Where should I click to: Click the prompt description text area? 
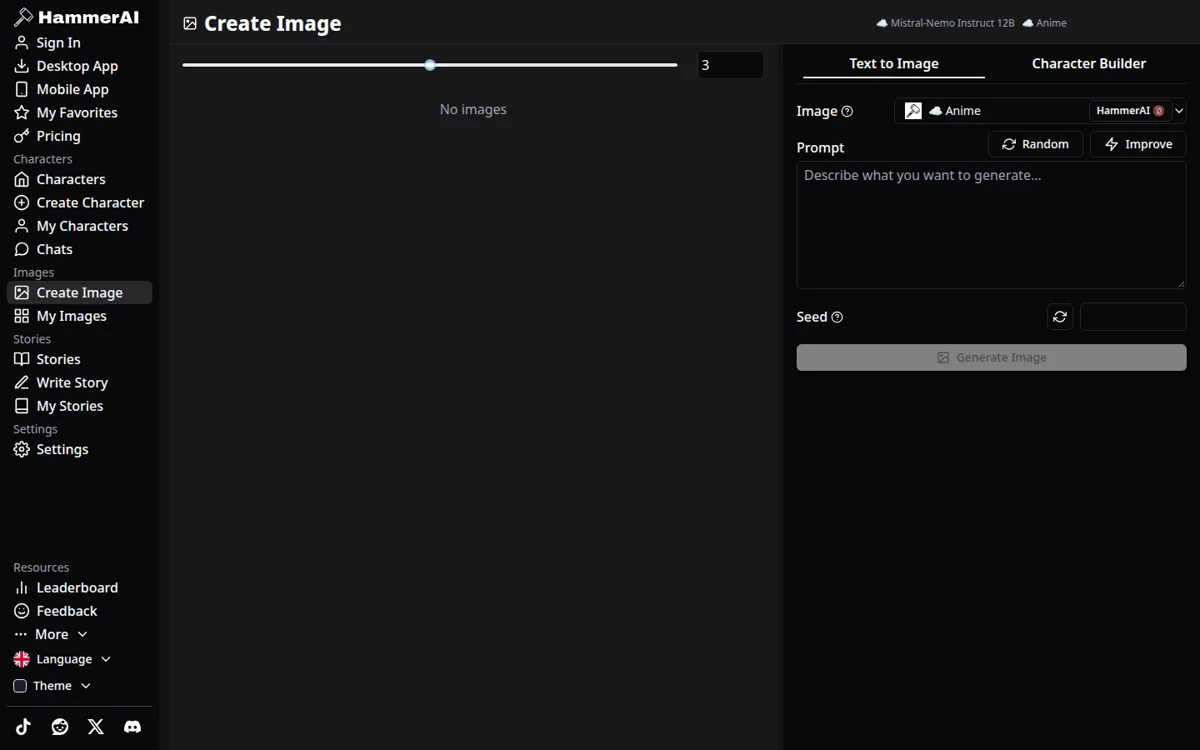pos(991,226)
